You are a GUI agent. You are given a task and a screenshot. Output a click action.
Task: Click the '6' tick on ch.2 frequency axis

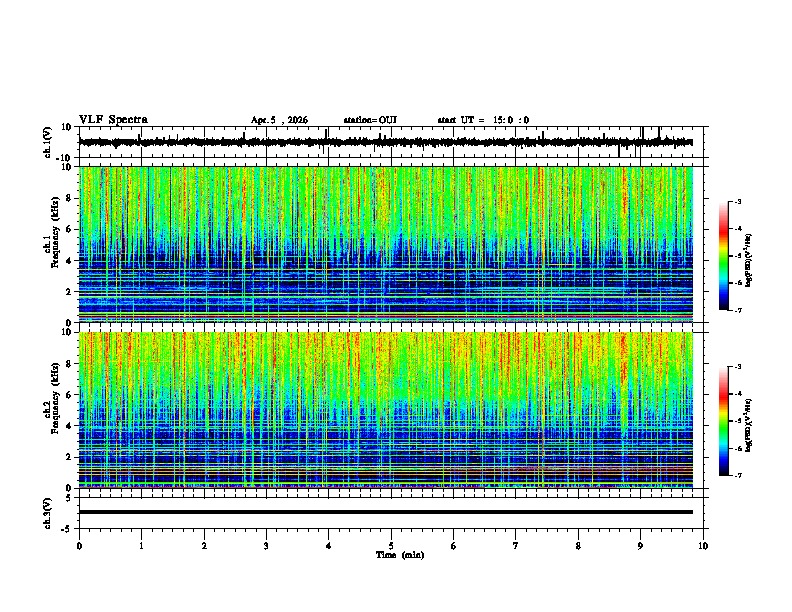(69, 395)
